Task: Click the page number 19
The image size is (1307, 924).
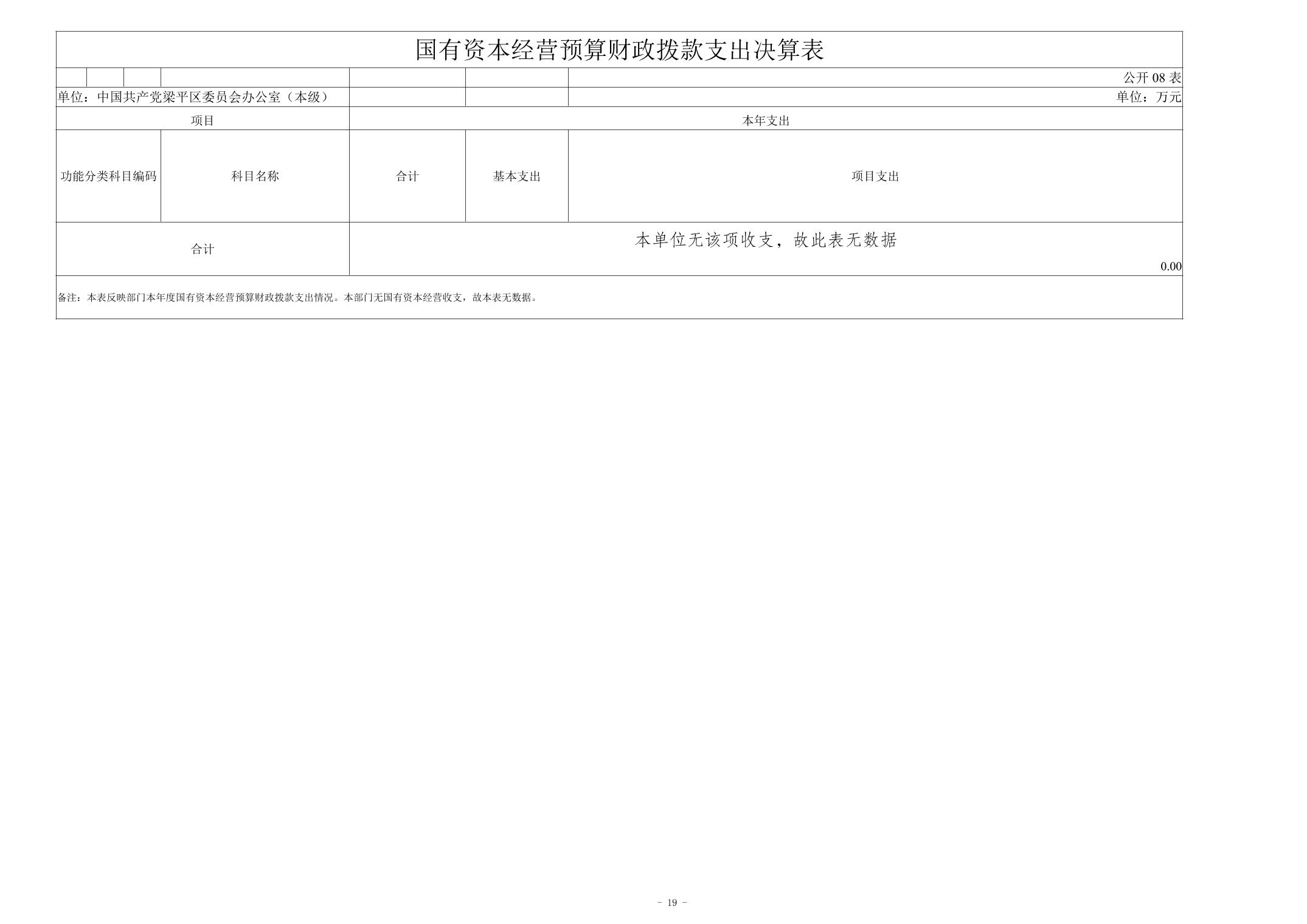Action: (x=671, y=902)
